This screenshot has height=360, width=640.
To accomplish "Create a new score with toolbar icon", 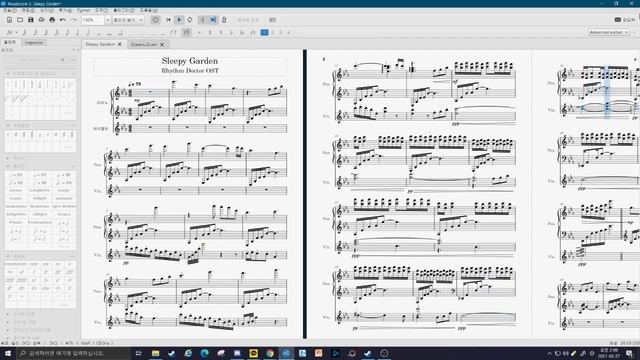I will point(9,20).
